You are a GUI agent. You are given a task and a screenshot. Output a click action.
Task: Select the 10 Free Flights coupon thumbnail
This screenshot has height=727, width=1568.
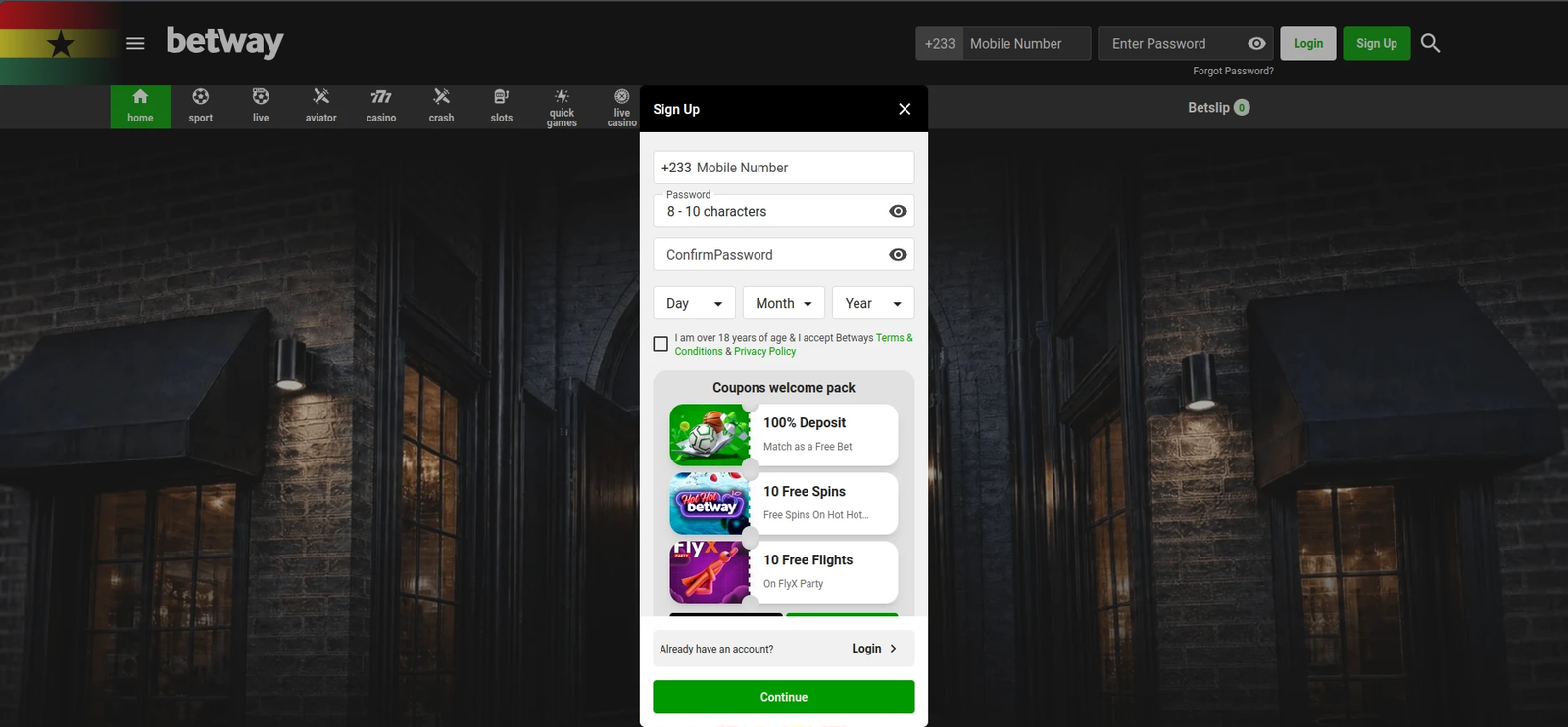click(x=710, y=572)
